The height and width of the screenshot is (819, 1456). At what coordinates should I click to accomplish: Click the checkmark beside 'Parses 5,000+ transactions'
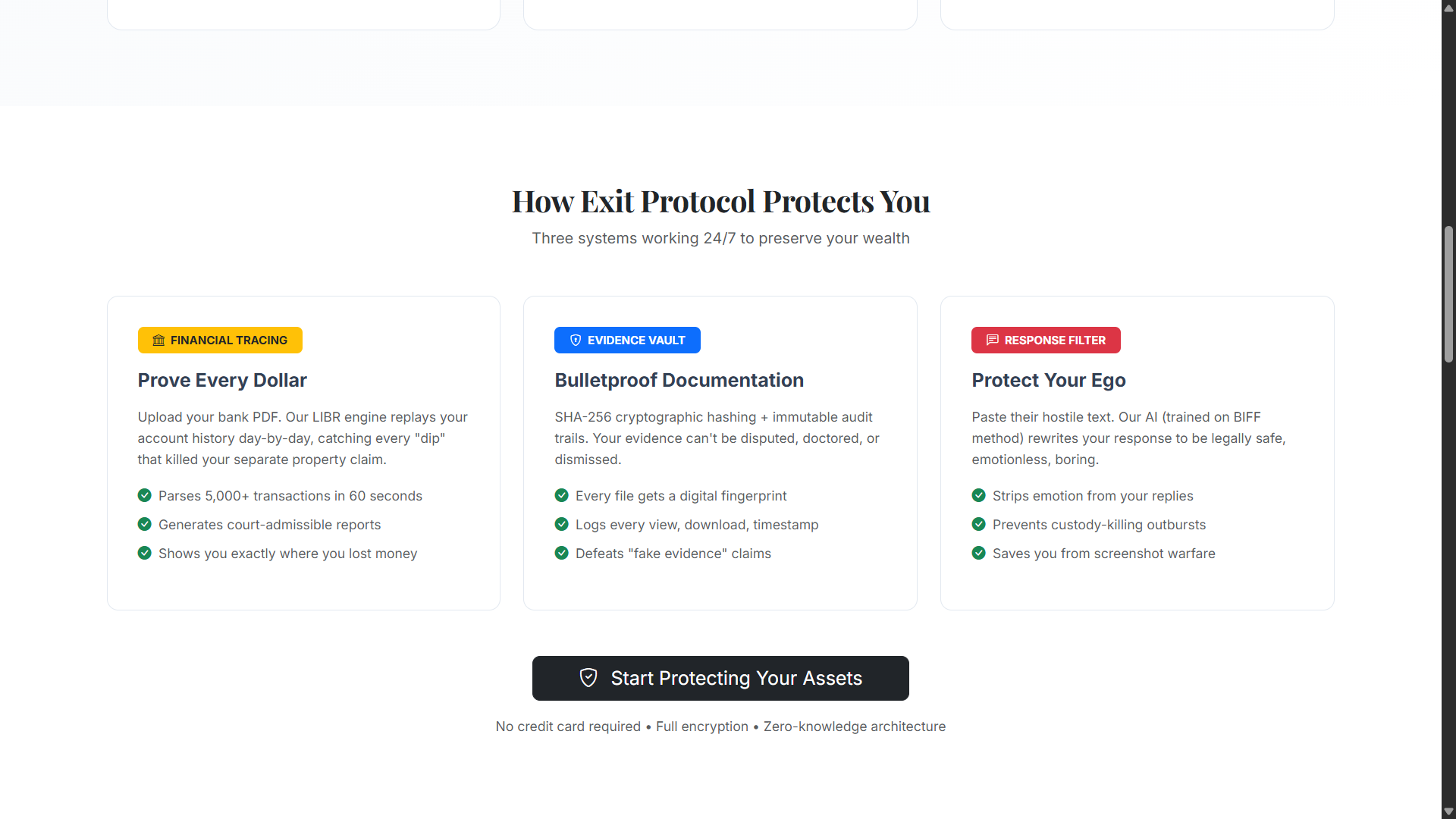tap(144, 495)
